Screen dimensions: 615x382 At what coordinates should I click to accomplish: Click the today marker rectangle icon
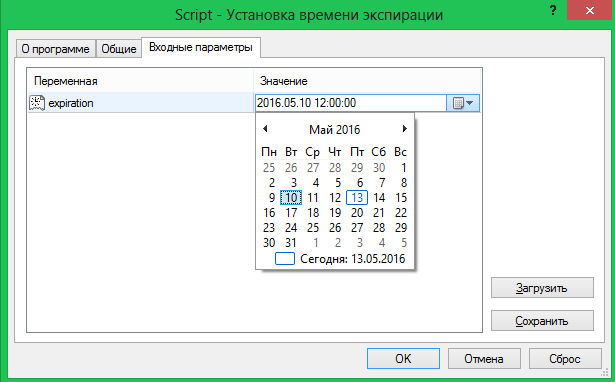[x=285, y=259]
